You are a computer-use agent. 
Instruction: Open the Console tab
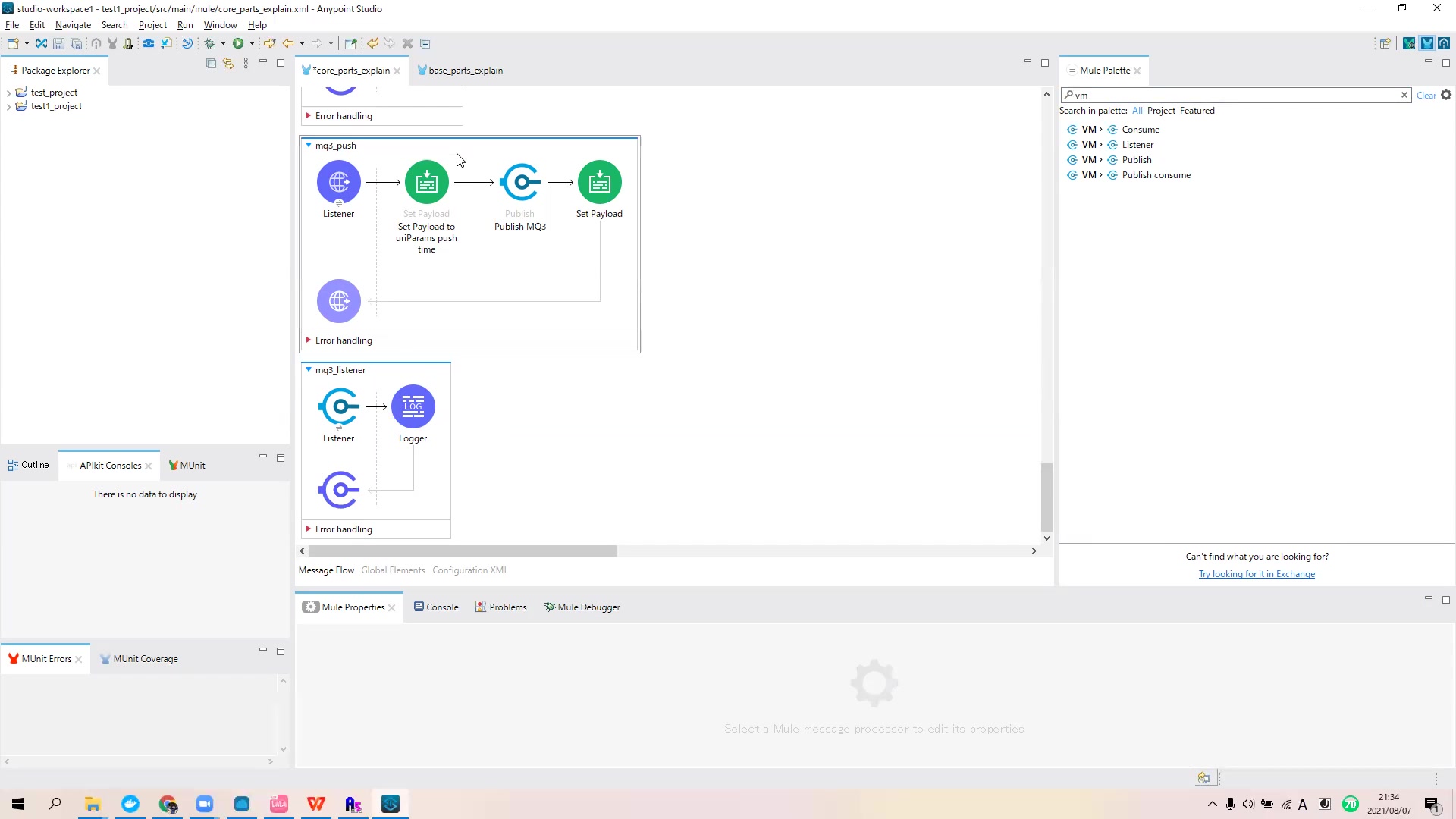click(436, 607)
